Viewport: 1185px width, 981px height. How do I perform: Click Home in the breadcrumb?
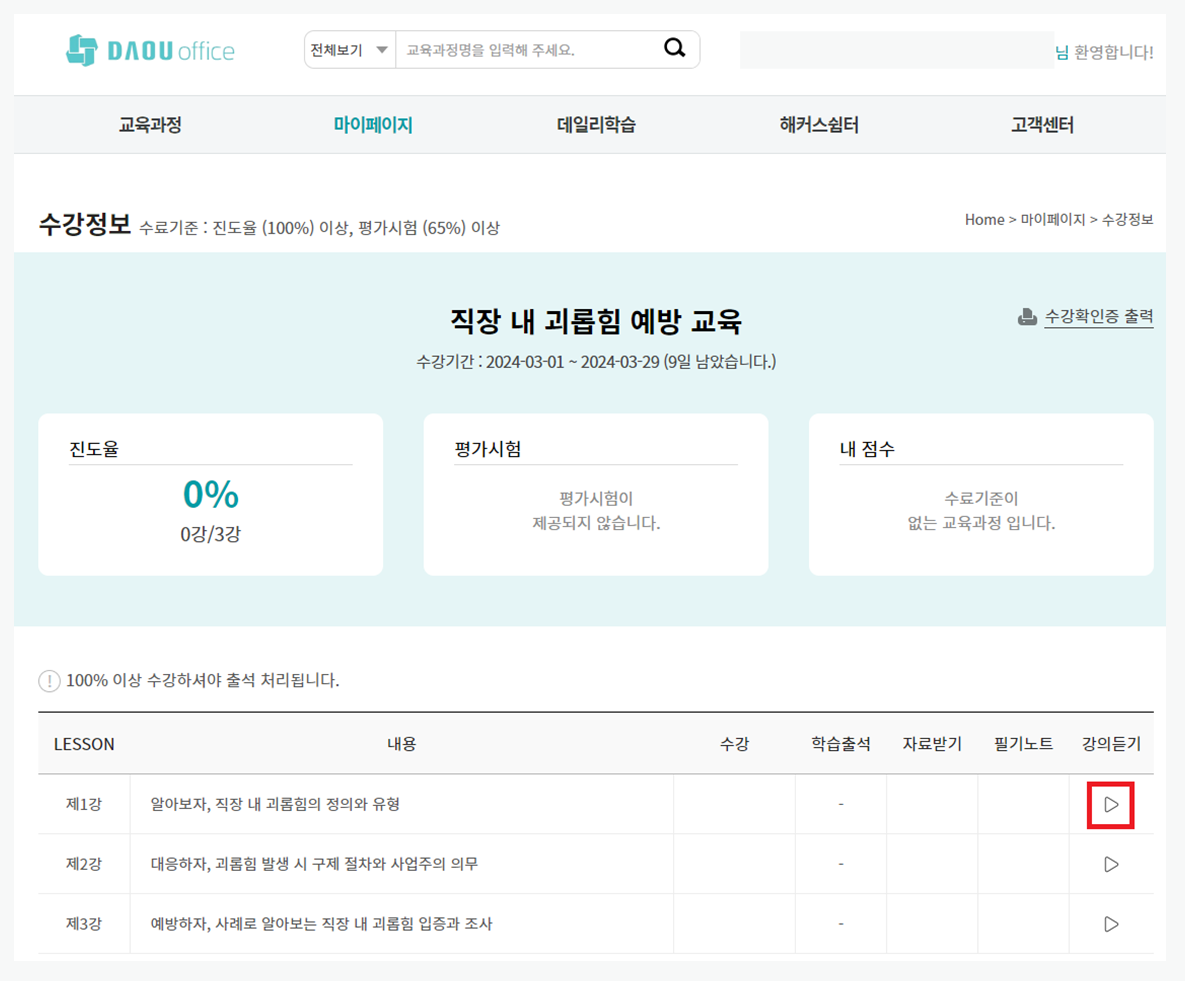pyautogui.click(x=984, y=219)
